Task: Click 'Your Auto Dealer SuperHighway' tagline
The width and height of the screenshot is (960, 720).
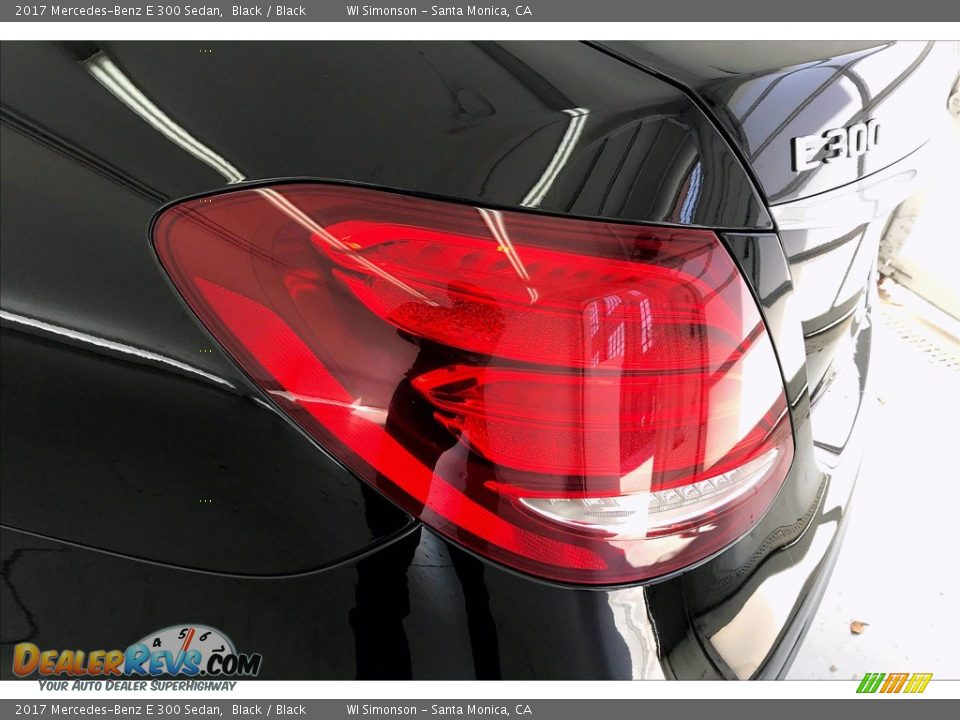Action: click(x=137, y=686)
